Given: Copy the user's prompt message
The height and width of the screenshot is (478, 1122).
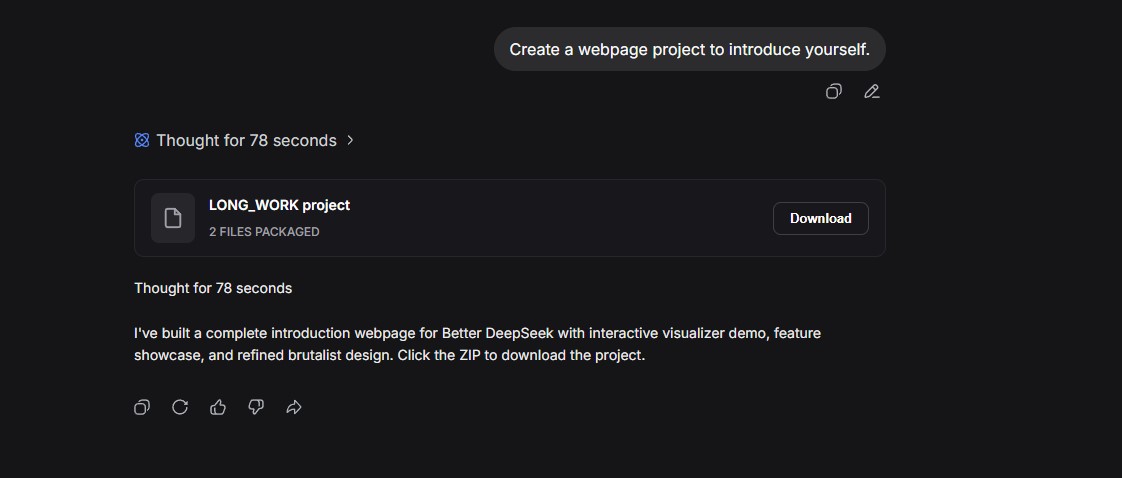Looking at the screenshot, I should pyautogui.click(x=834, y=92).
